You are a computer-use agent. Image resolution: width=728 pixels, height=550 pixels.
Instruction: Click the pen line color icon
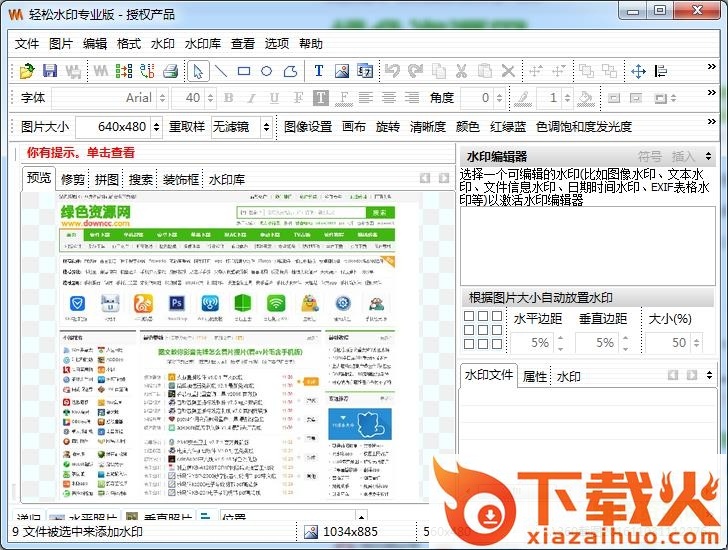tap(523, 98)
